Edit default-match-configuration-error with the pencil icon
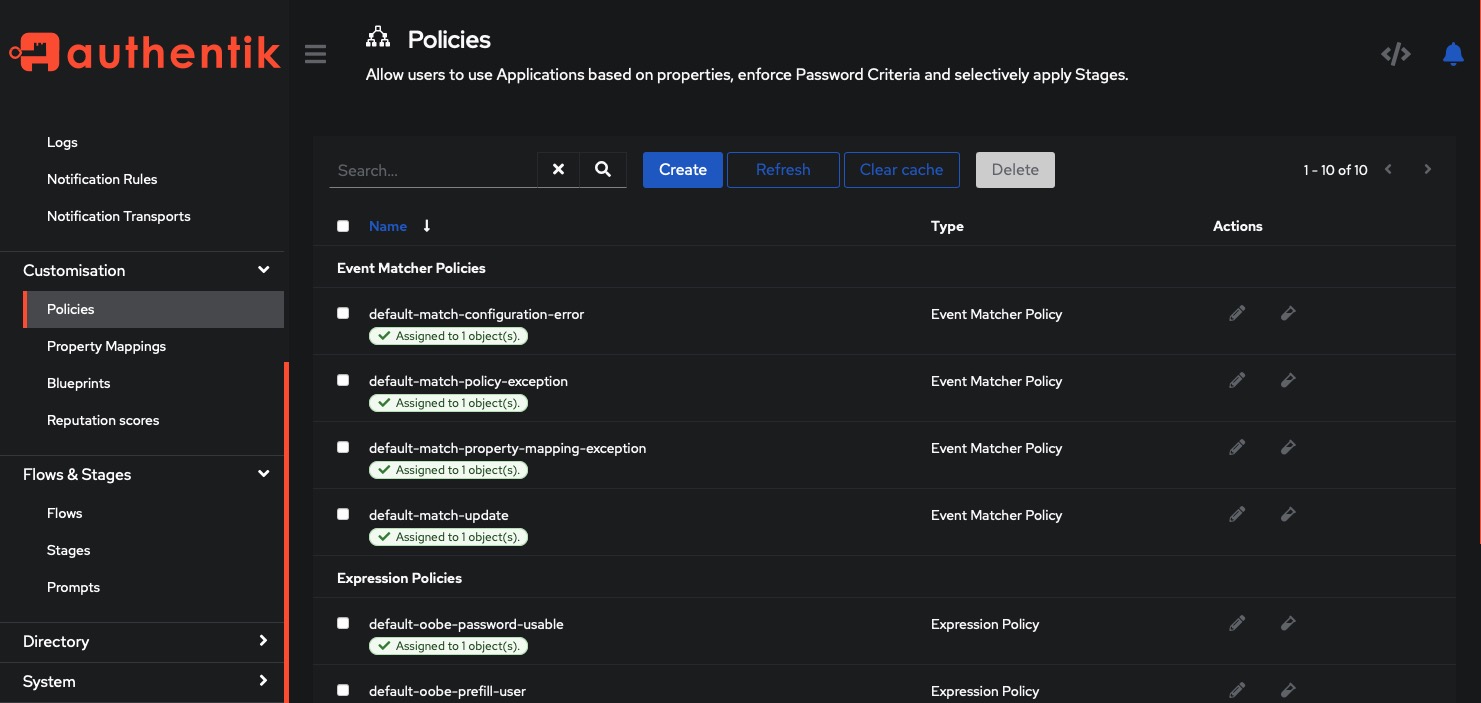Screen dimensions: 1481x703 (1237, 313)
